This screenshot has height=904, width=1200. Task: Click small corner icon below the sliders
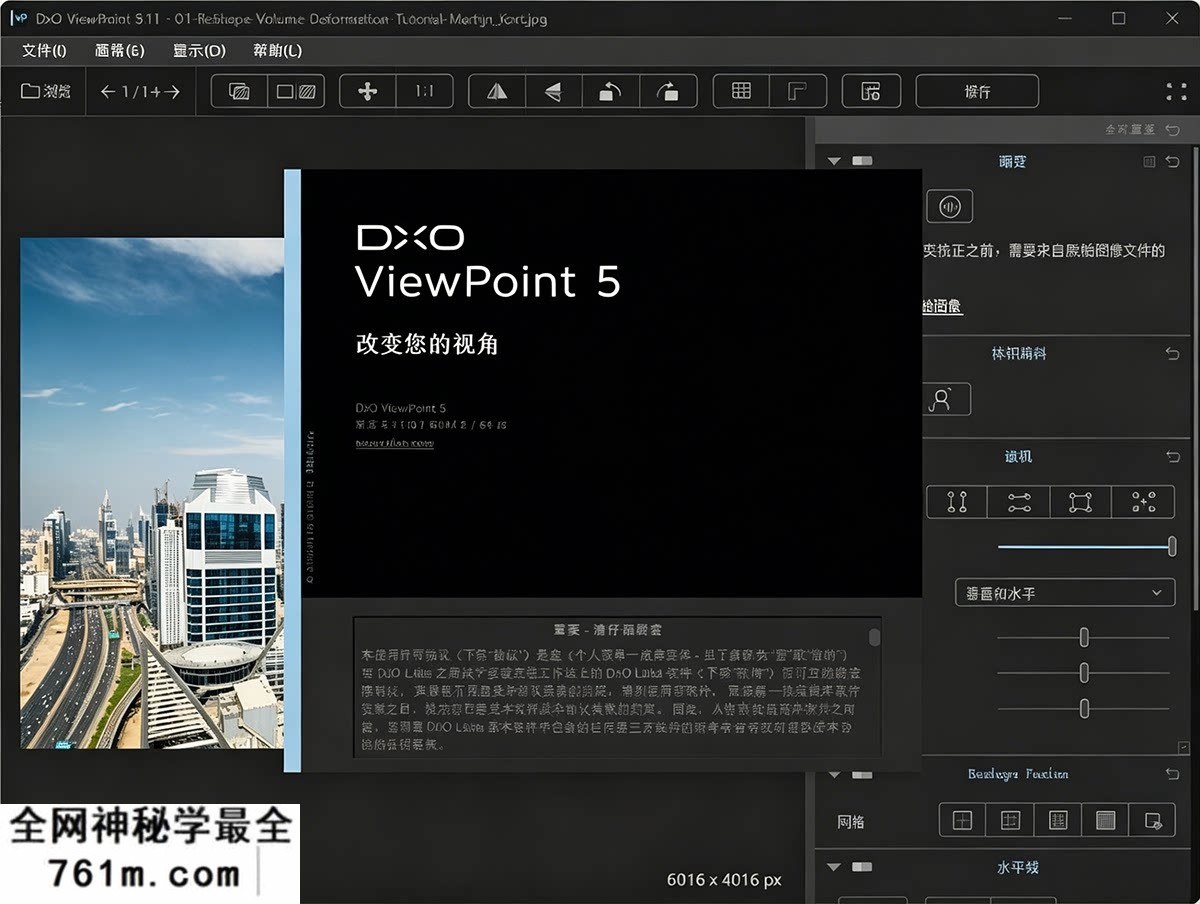[x=1183, y=747]
